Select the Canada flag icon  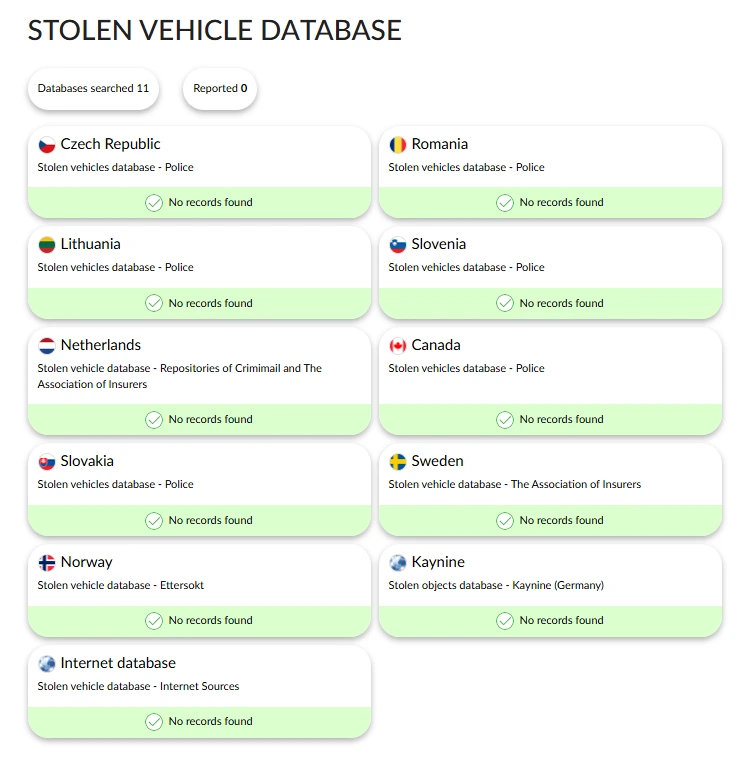tap(398, 346)
